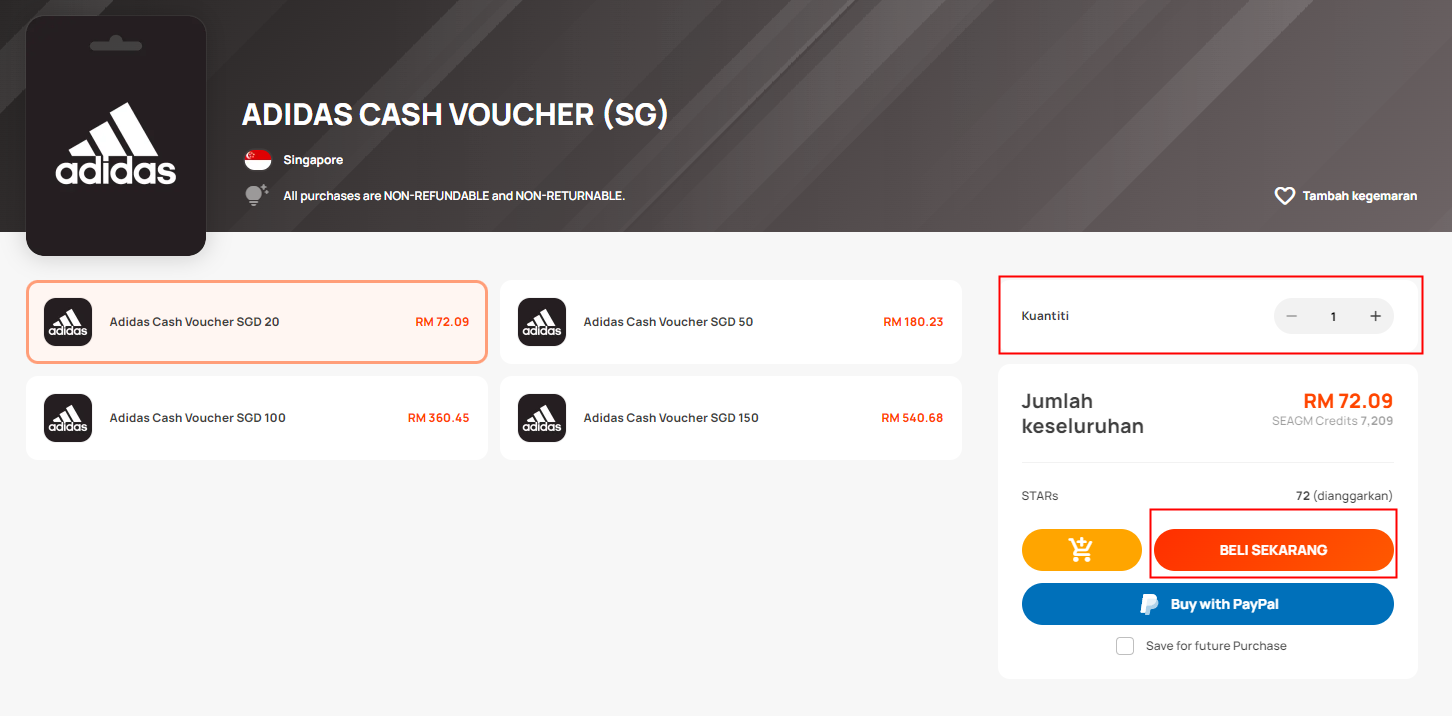
Task: Click the Adidas logo on SGD 50 voucher
Action: point(542,322)
